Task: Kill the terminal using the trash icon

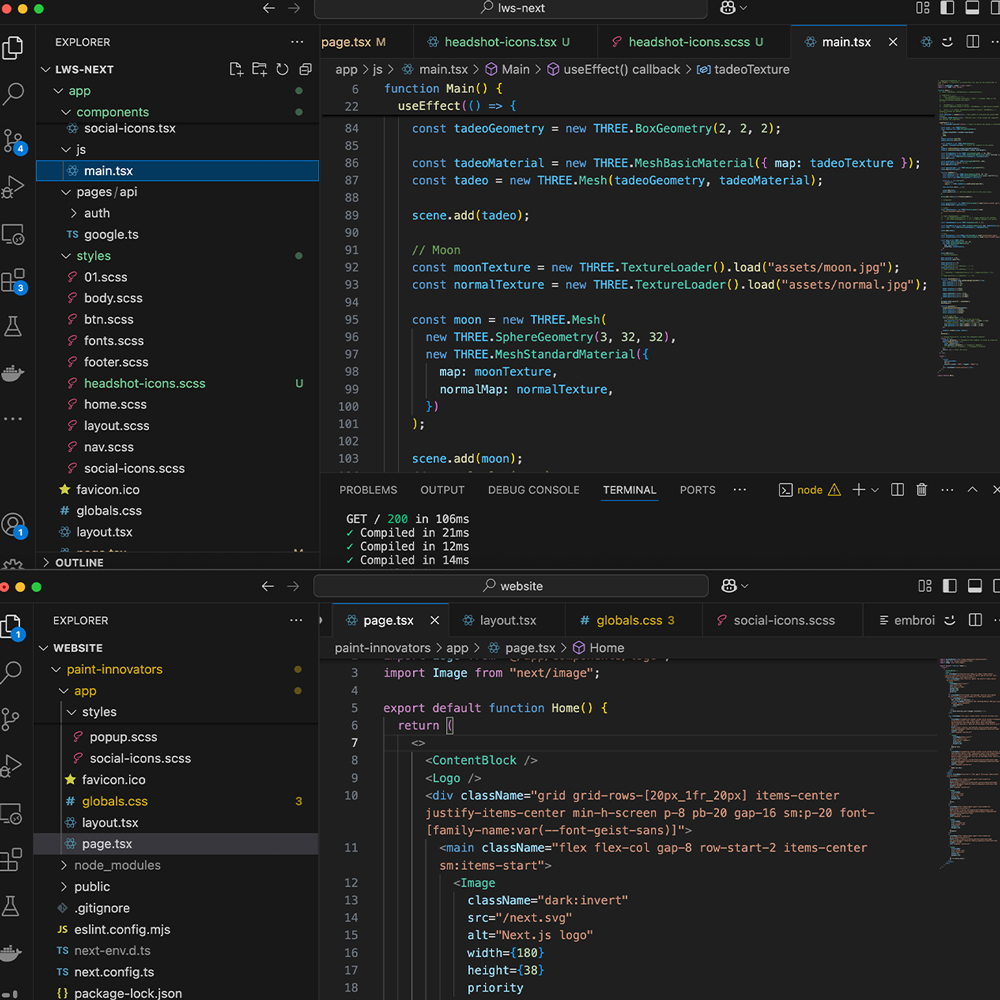Action: click(x=922, y=490)
